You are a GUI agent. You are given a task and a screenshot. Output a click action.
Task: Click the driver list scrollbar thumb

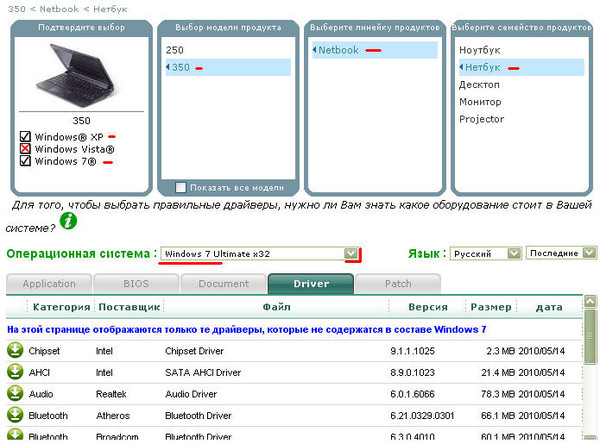[x=590, y=337]
